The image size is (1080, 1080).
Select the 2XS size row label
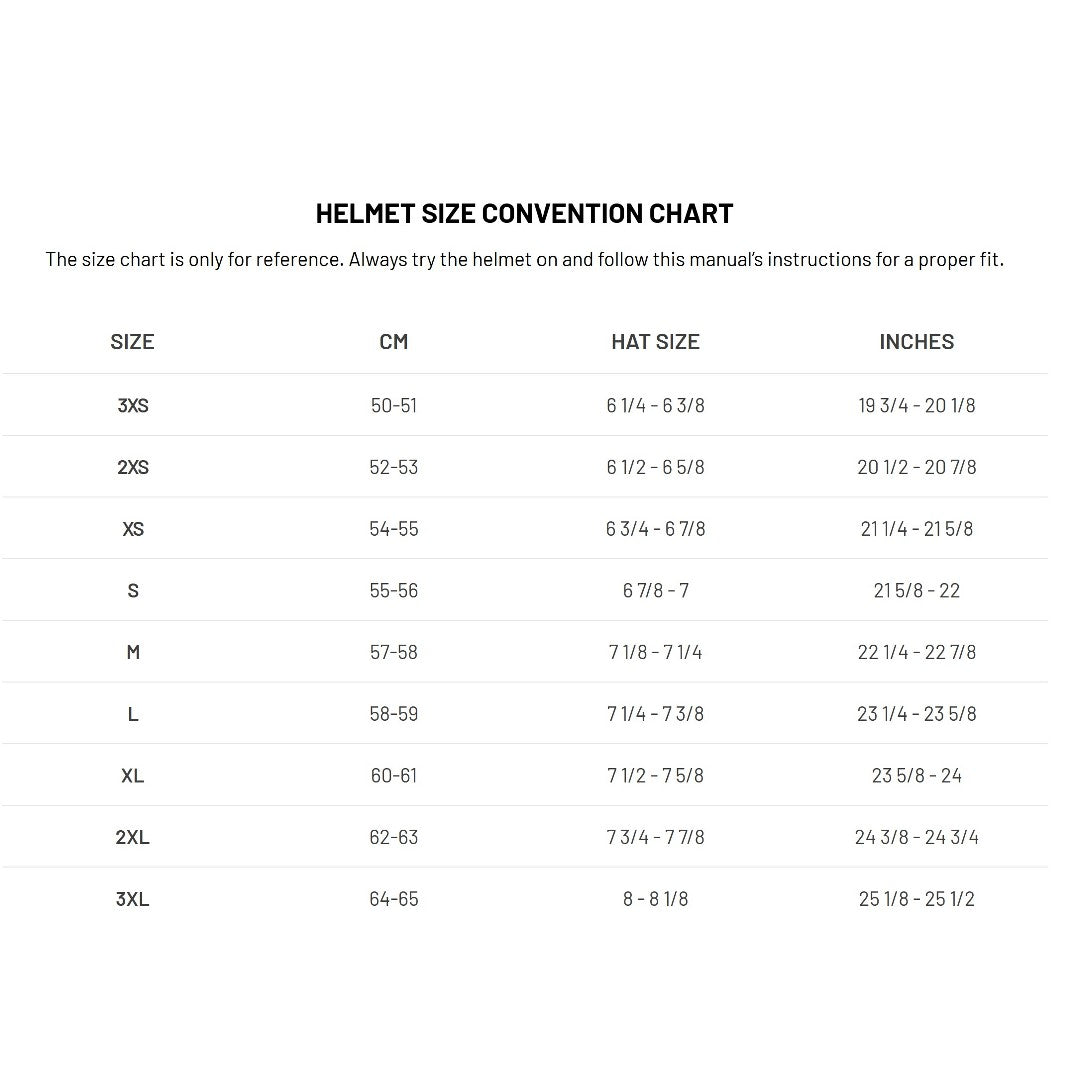[133, 467]
